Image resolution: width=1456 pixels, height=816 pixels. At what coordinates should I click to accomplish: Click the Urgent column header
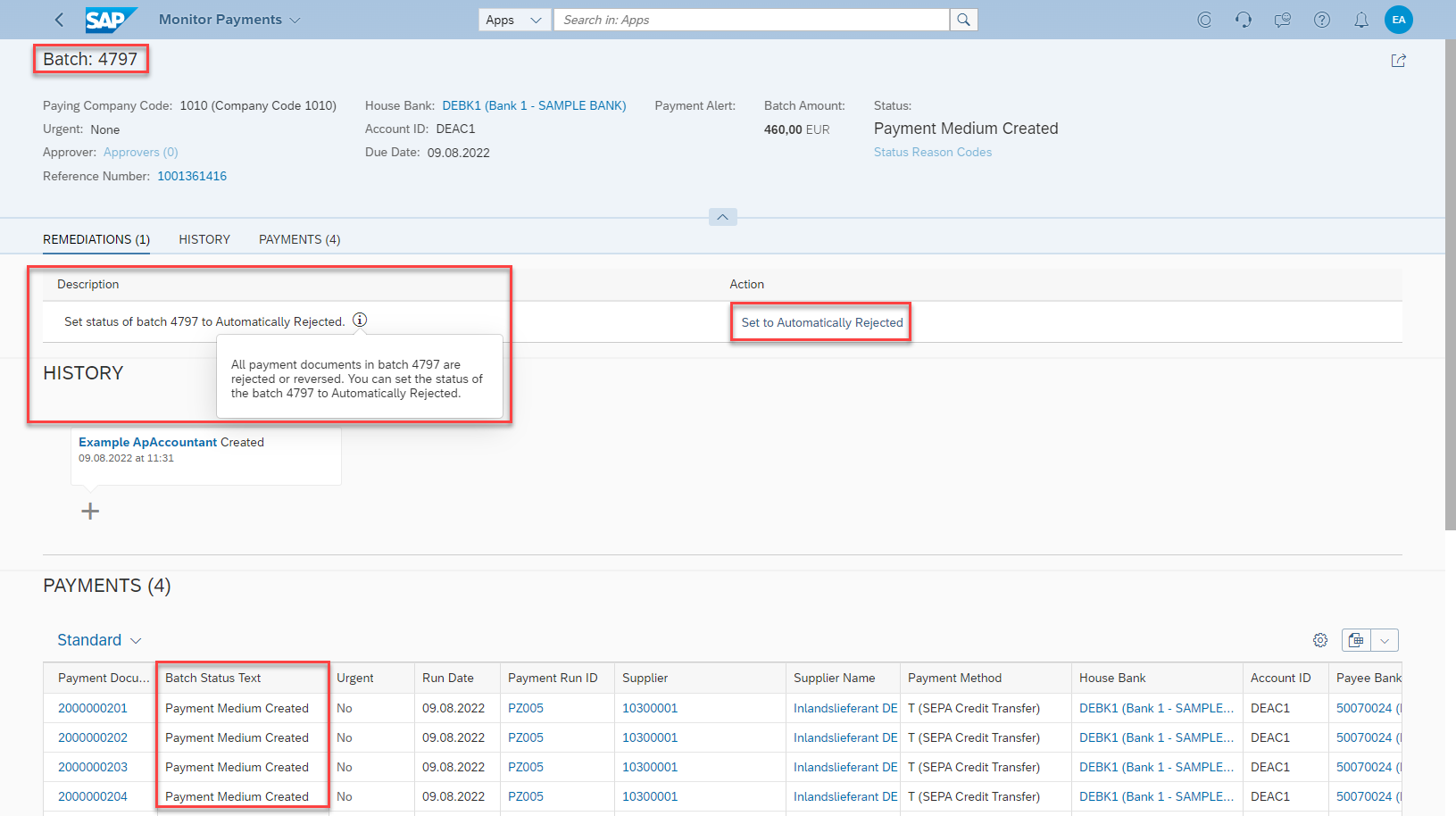coord(371,678)
